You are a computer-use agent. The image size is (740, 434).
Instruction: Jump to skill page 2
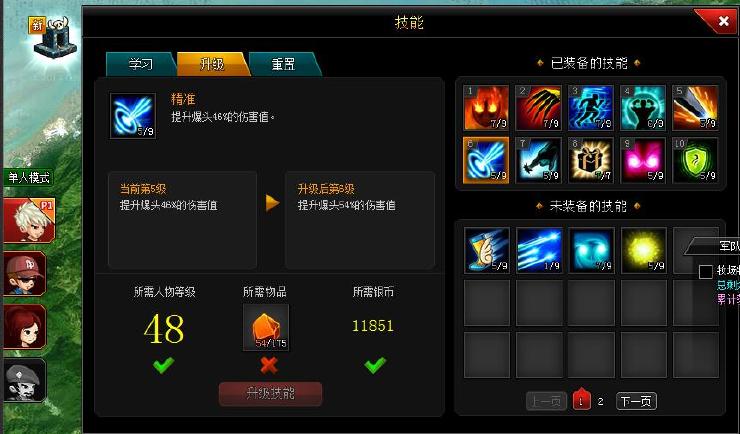coord(600,401)
